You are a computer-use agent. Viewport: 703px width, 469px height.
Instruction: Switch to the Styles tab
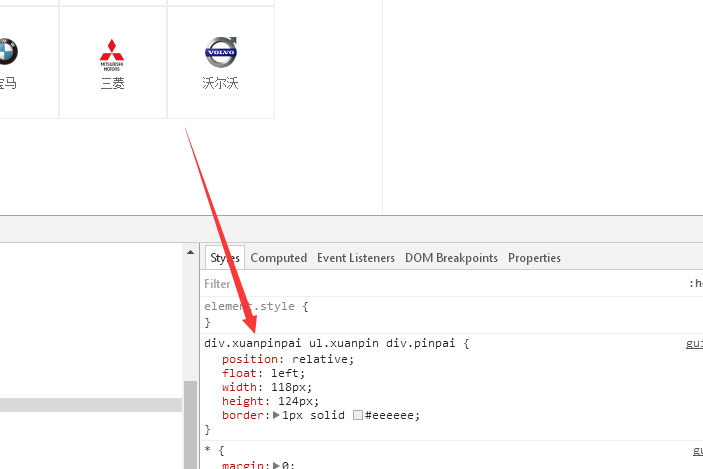pyautogui.click(x=225, y=258)
